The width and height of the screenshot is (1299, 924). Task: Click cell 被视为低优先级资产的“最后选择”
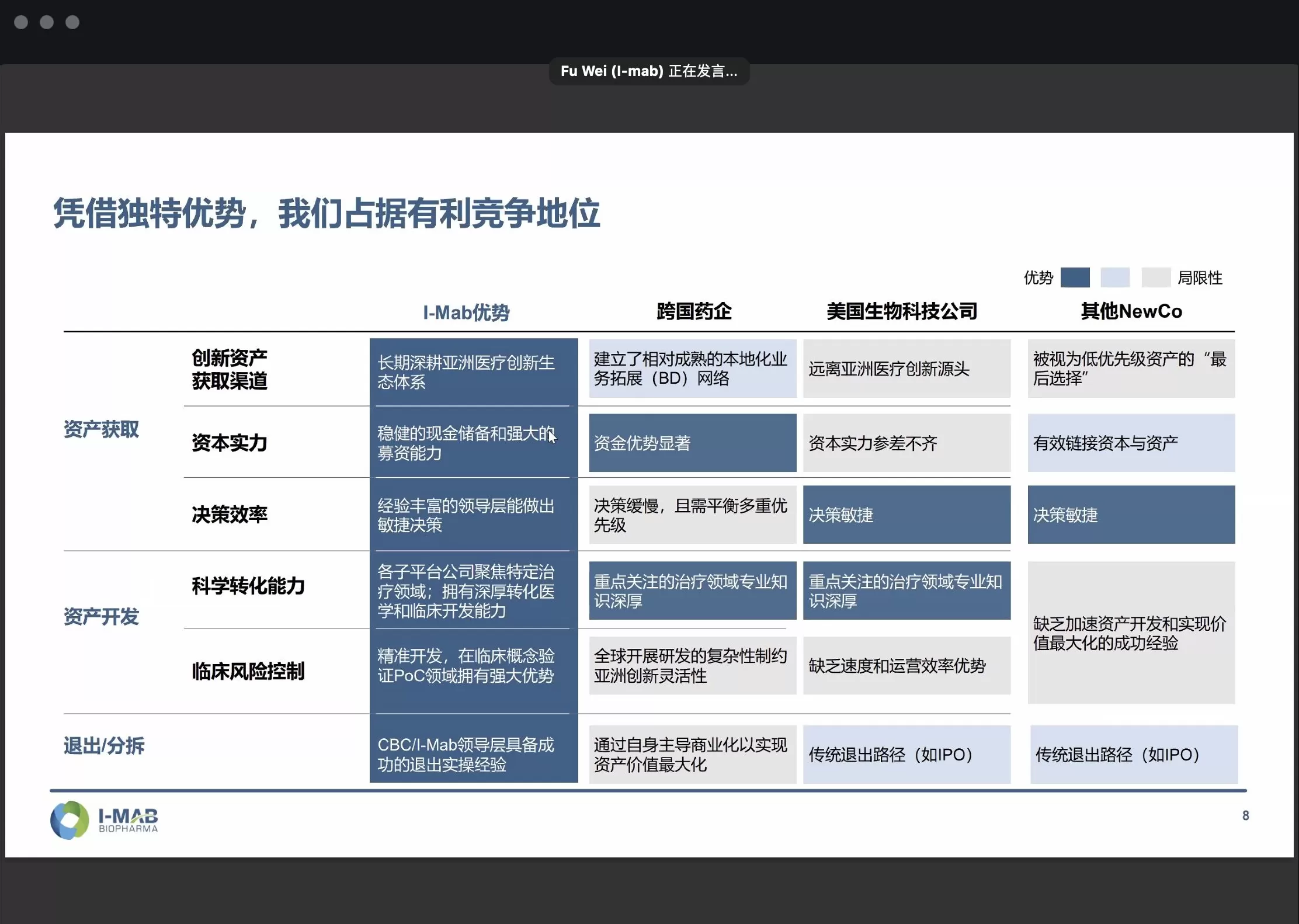point(1131,369)
